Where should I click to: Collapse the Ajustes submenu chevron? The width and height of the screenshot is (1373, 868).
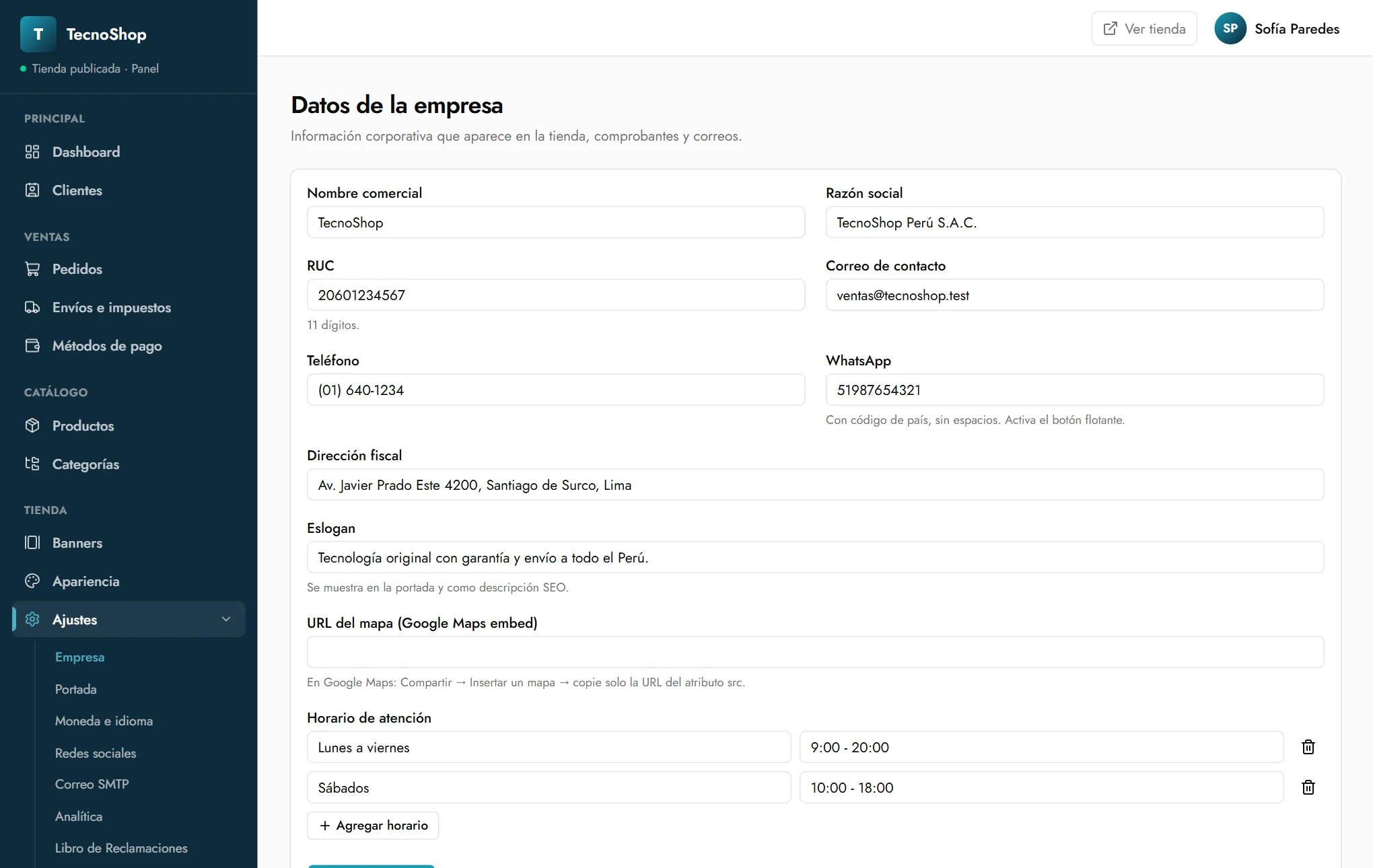(226, 619)
